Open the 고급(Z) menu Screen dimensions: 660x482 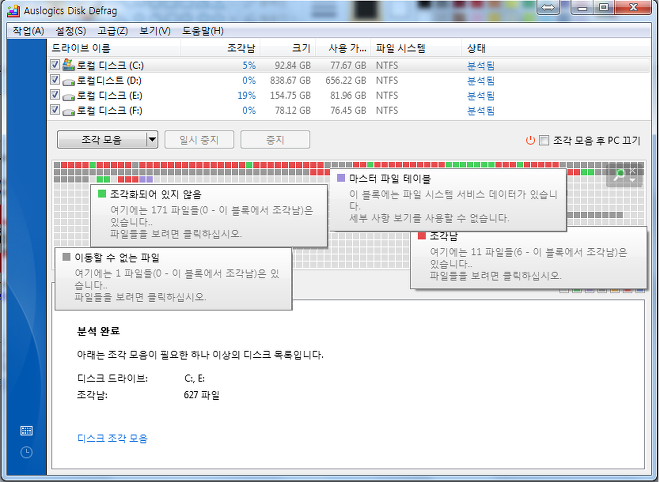click(x=113, y=31)
